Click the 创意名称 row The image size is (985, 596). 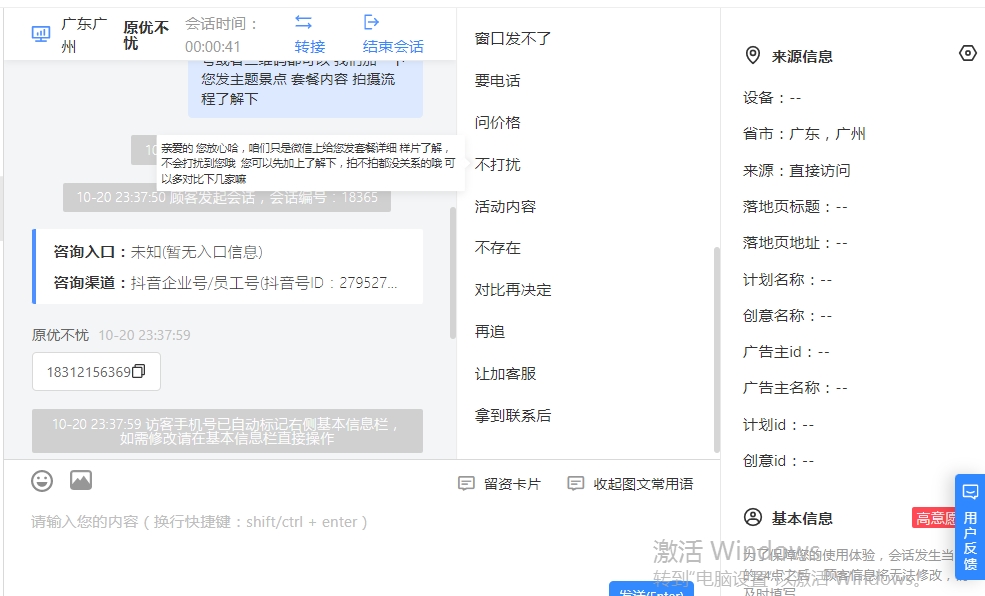coord(787,315)
